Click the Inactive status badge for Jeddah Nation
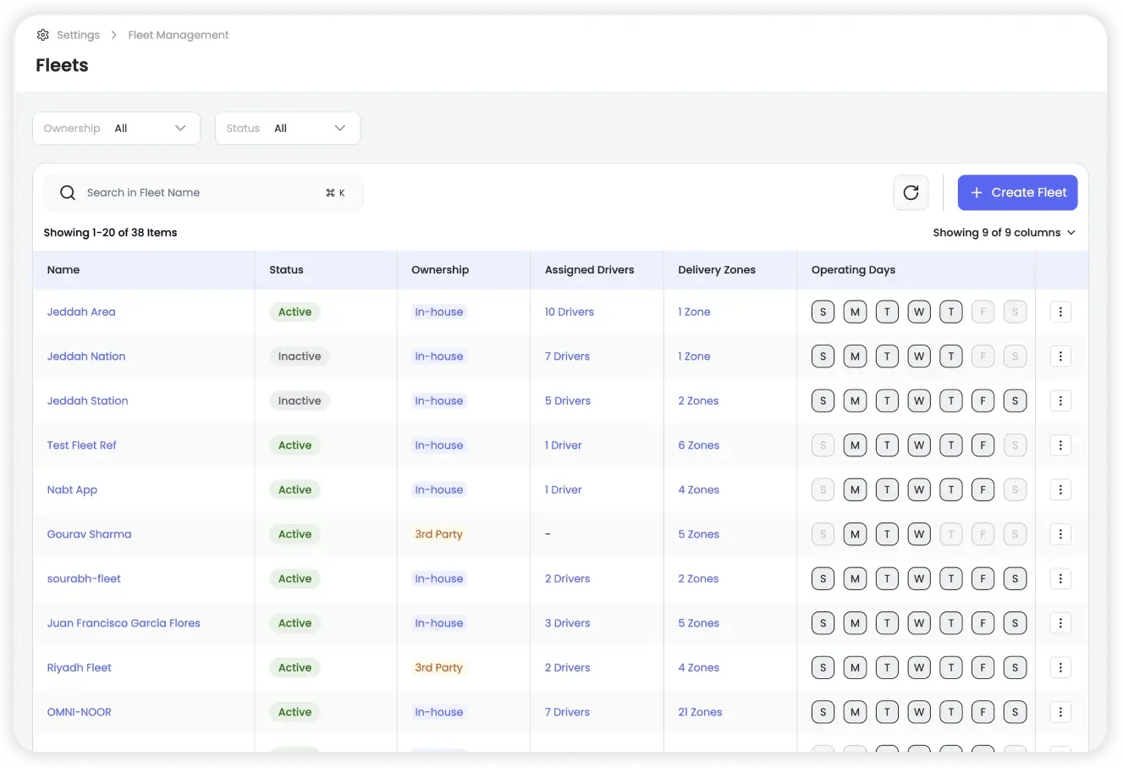 pos(299,356)
